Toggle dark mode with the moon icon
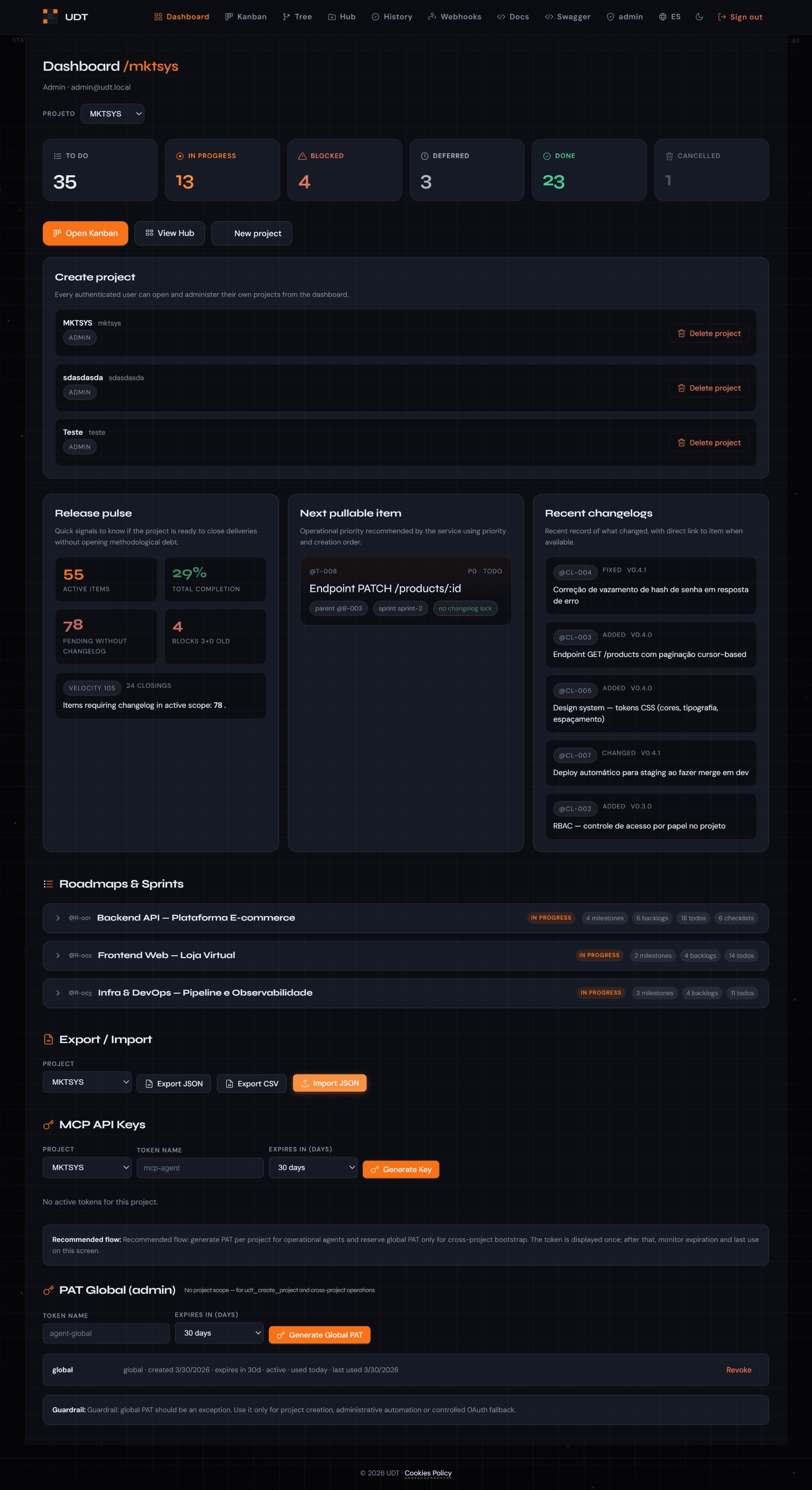812x1490 pixels. tap(699, 17)
